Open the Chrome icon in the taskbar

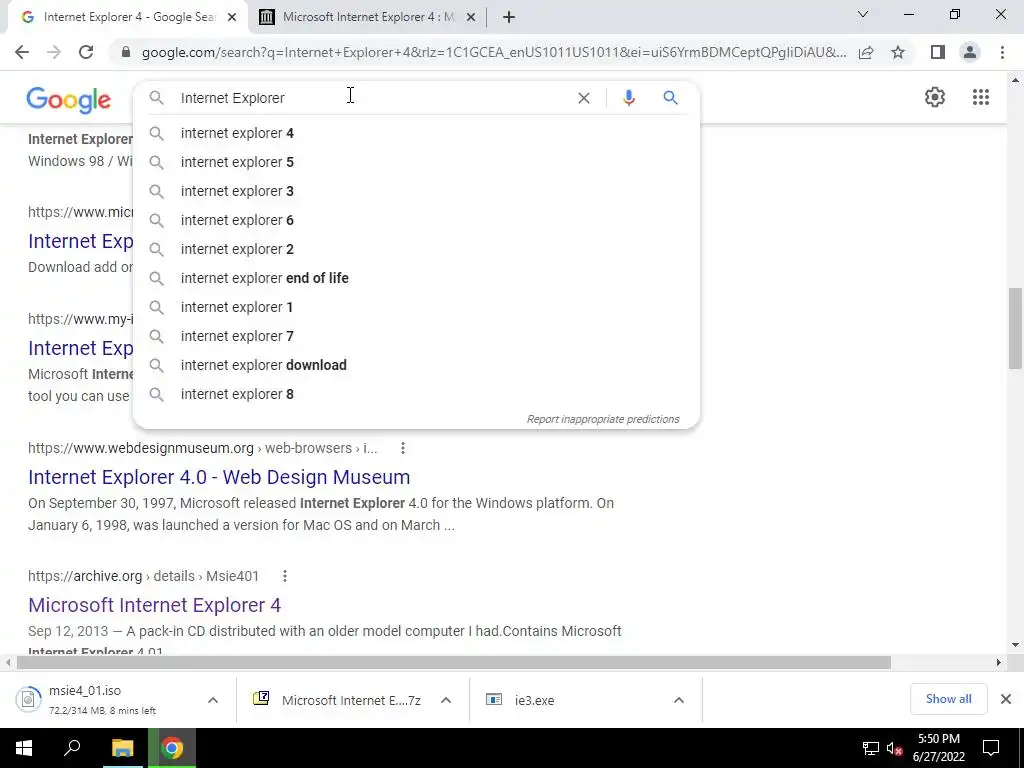tap(172, 748)
